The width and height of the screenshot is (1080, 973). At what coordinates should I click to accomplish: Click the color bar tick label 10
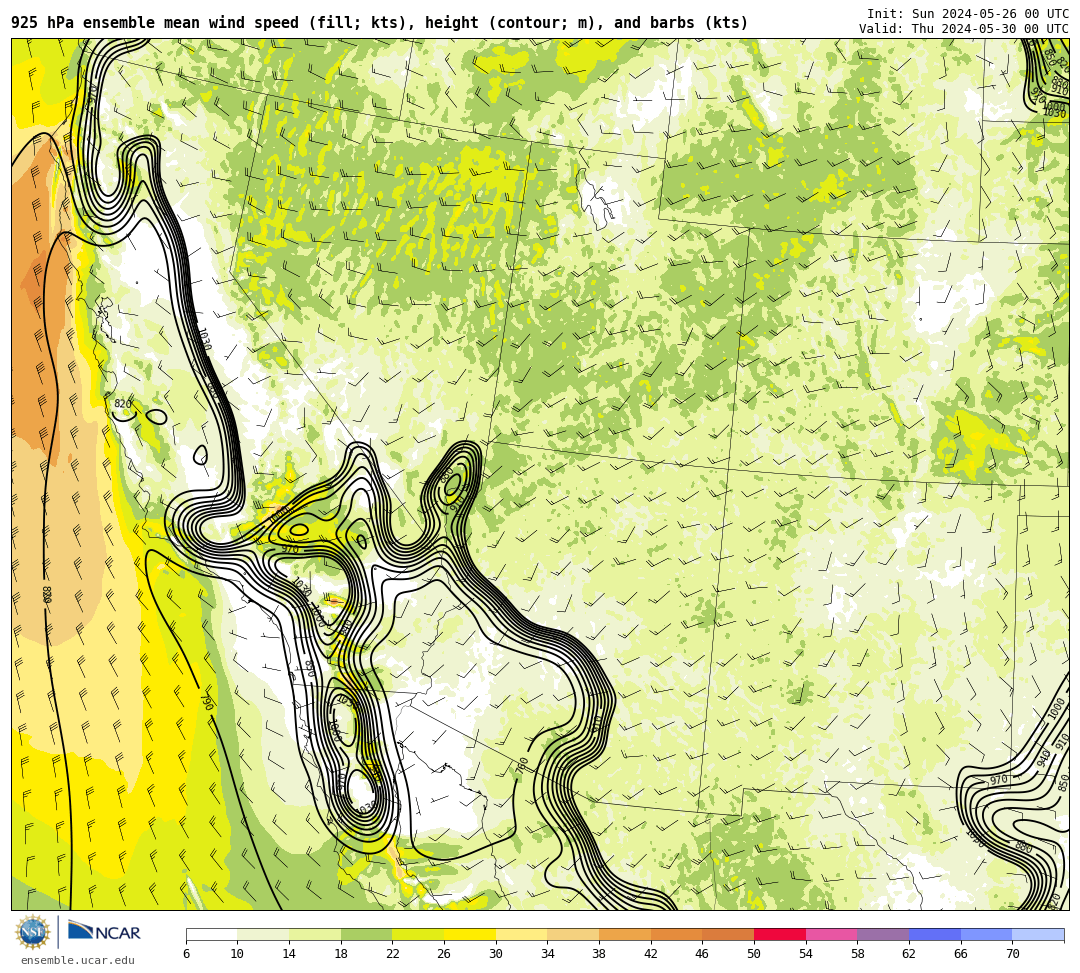click(x=238, y=954)
